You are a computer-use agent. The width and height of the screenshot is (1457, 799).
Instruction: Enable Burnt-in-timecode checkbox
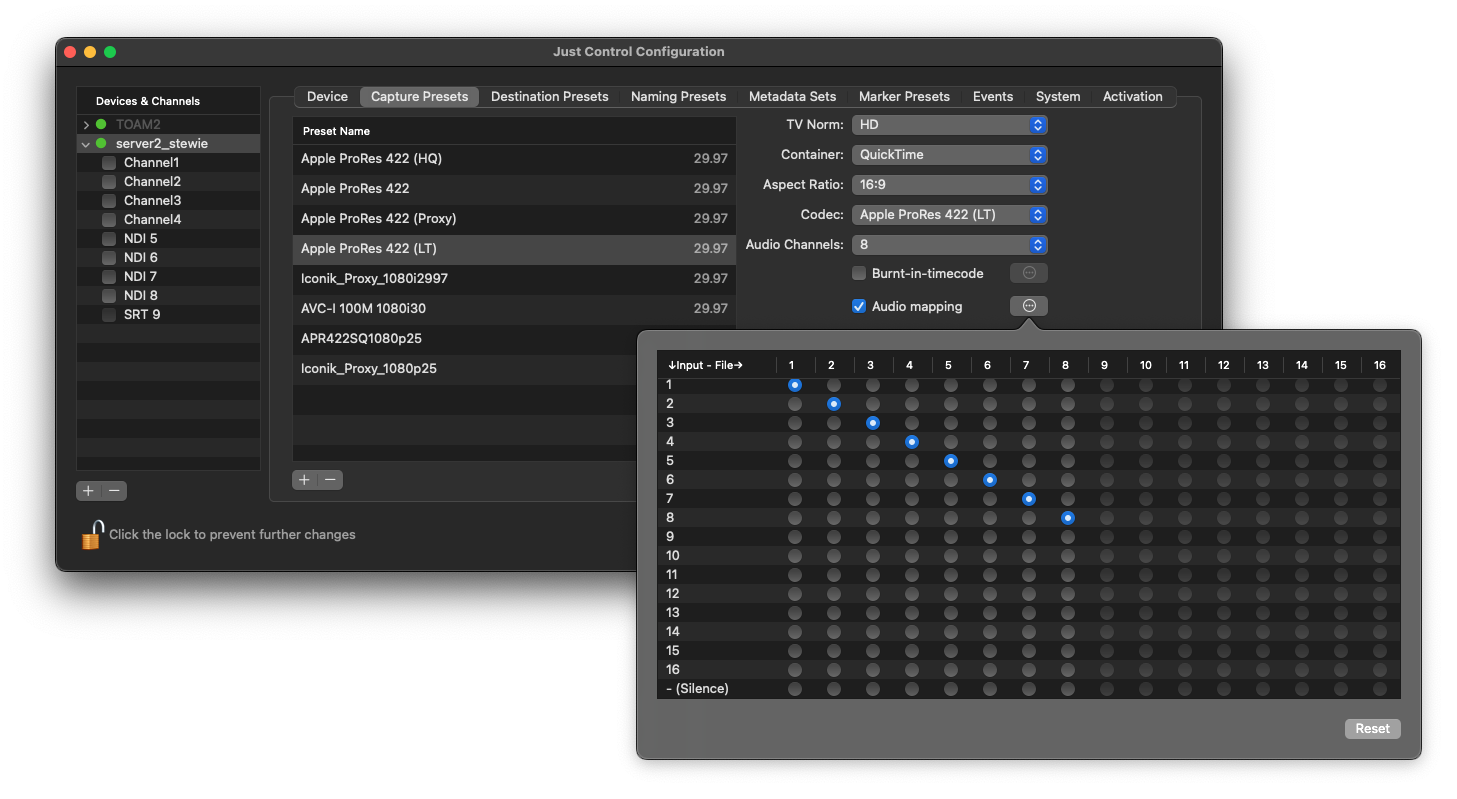click(x=858, y=273)
